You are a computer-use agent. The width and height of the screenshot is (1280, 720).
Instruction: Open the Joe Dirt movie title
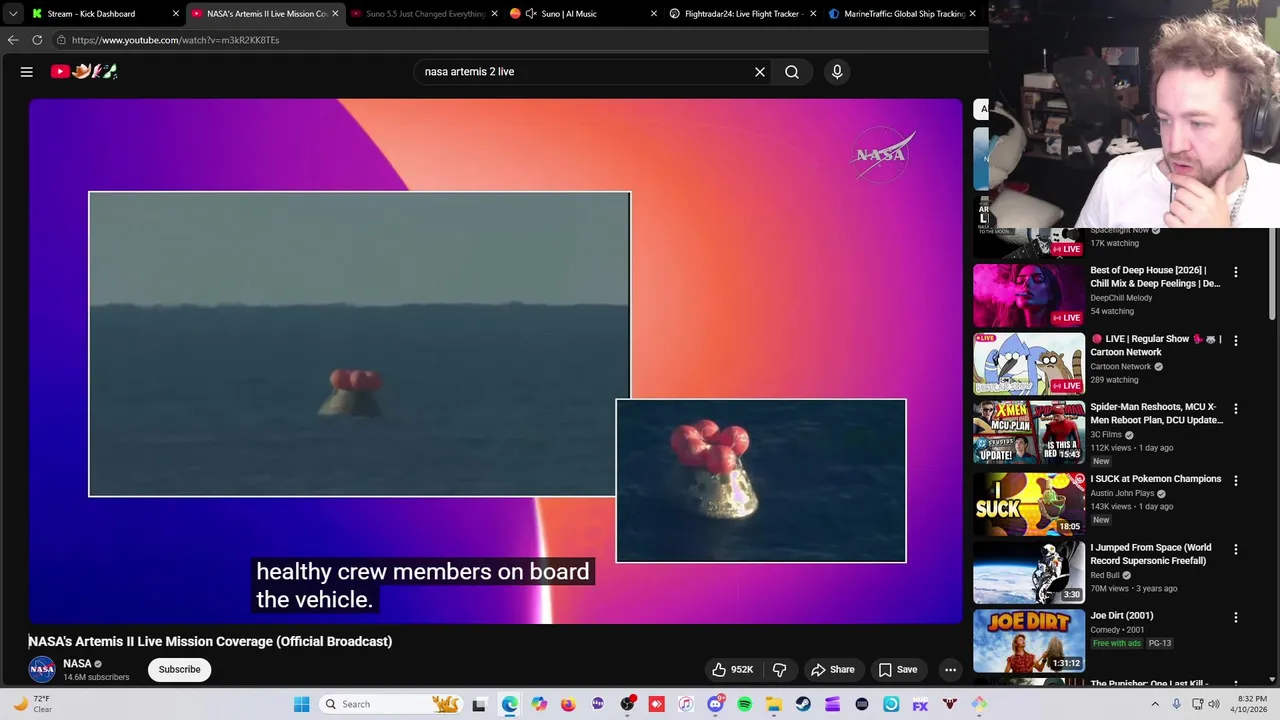[1122, 616]
